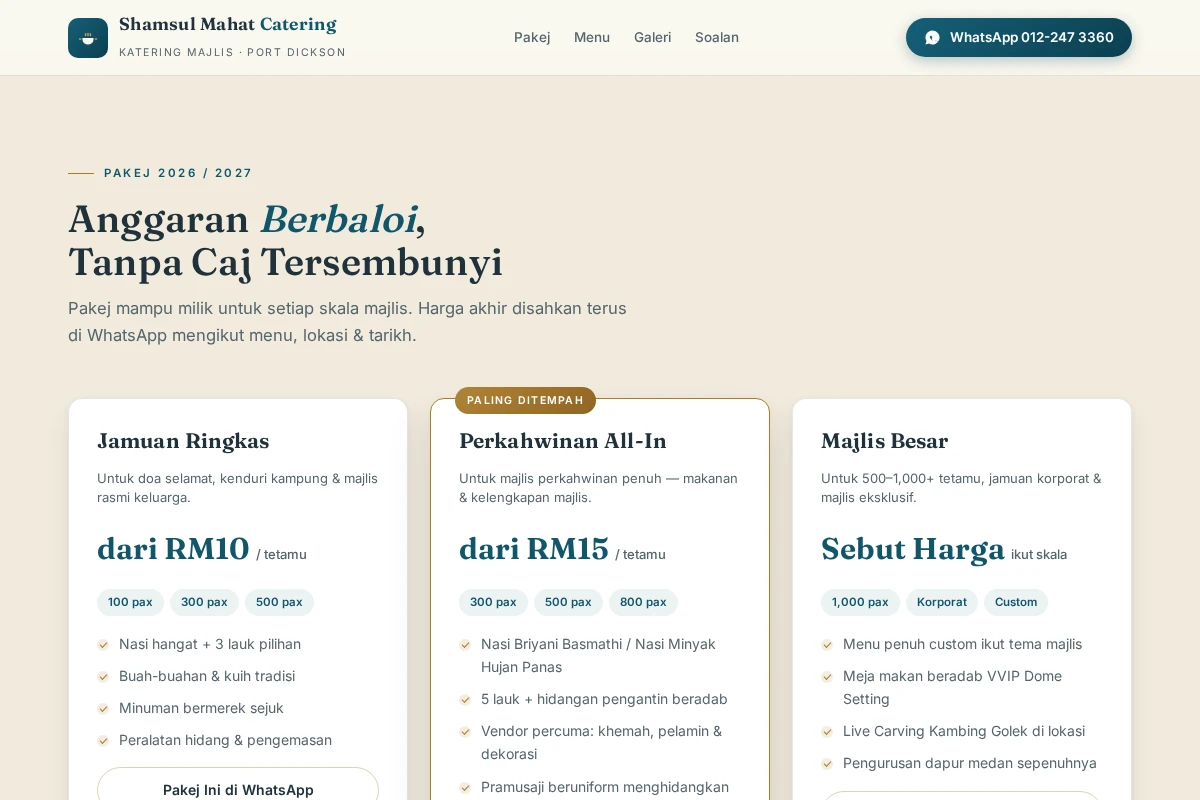Click the PAKEJ 2026 / 2027 label
This screenshot has height=800, width=1200.
178,173
